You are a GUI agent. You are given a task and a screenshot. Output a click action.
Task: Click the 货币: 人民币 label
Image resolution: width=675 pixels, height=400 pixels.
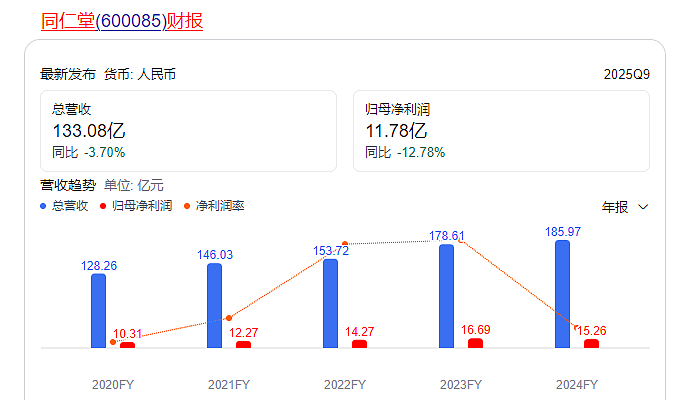click(x=140, y=74)
